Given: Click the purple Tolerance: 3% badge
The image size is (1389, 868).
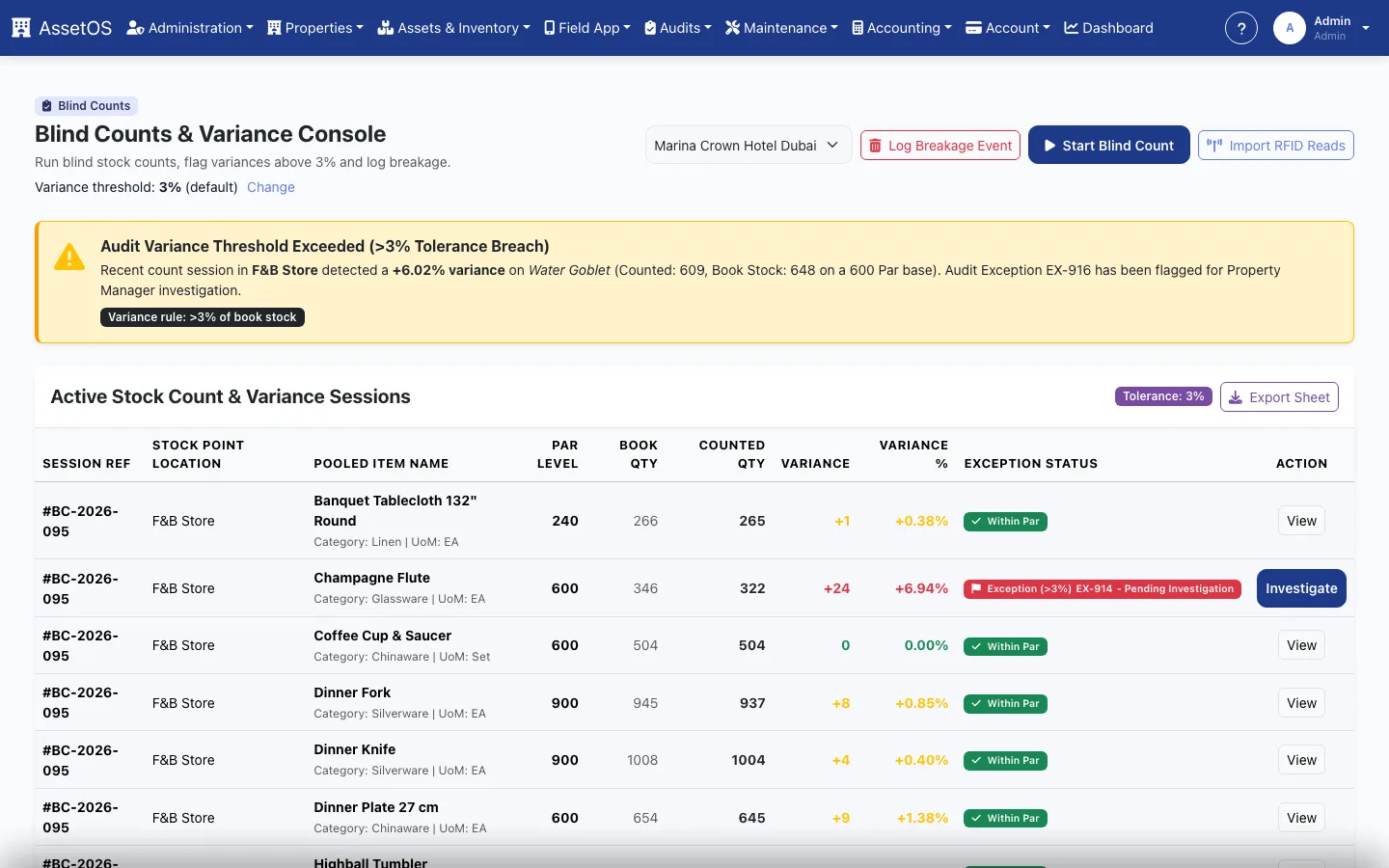Looking at the screenshot, I should (x=1163, y=396).
